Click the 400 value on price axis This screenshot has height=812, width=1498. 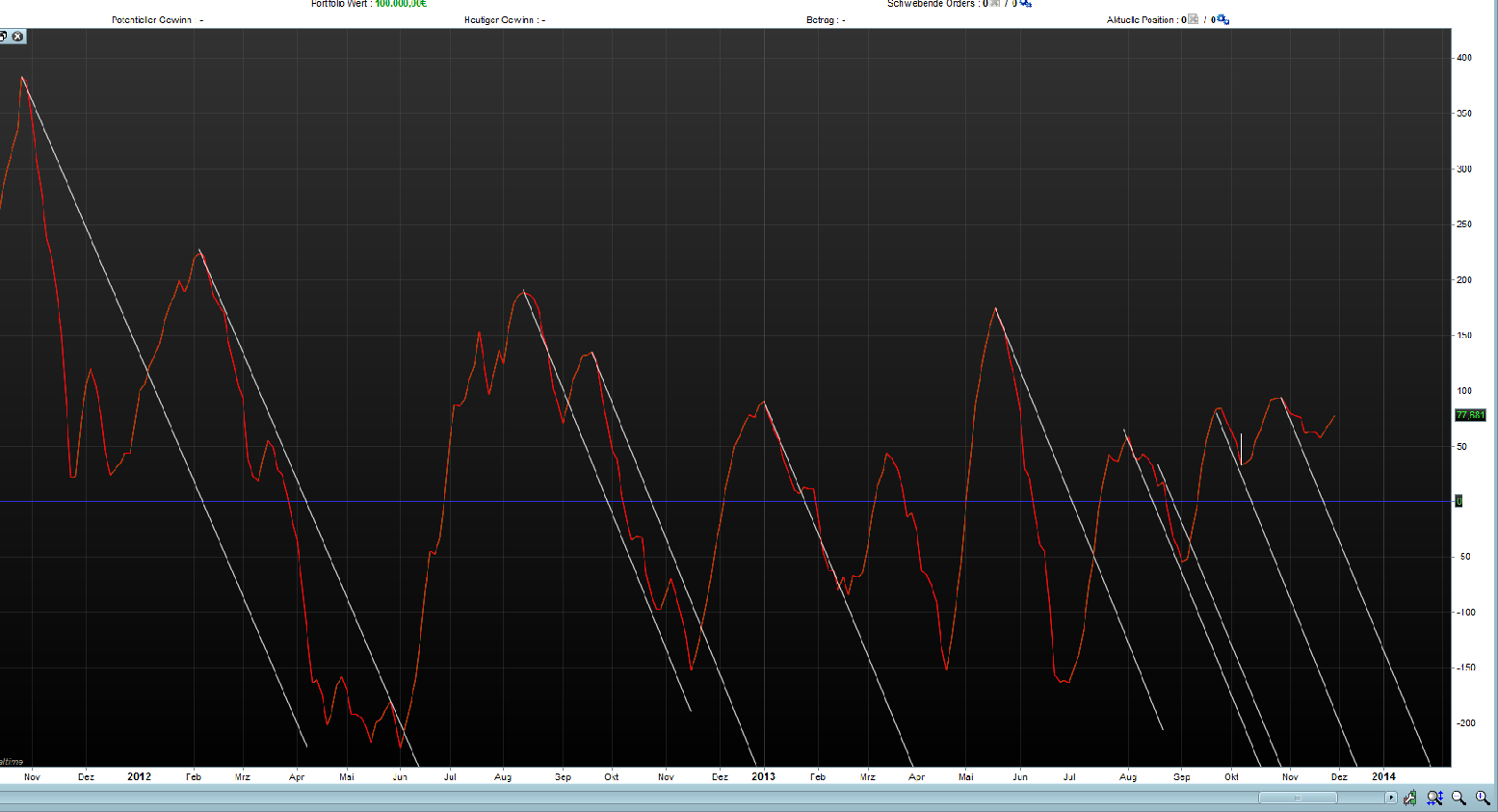[x=1464, y=58]
